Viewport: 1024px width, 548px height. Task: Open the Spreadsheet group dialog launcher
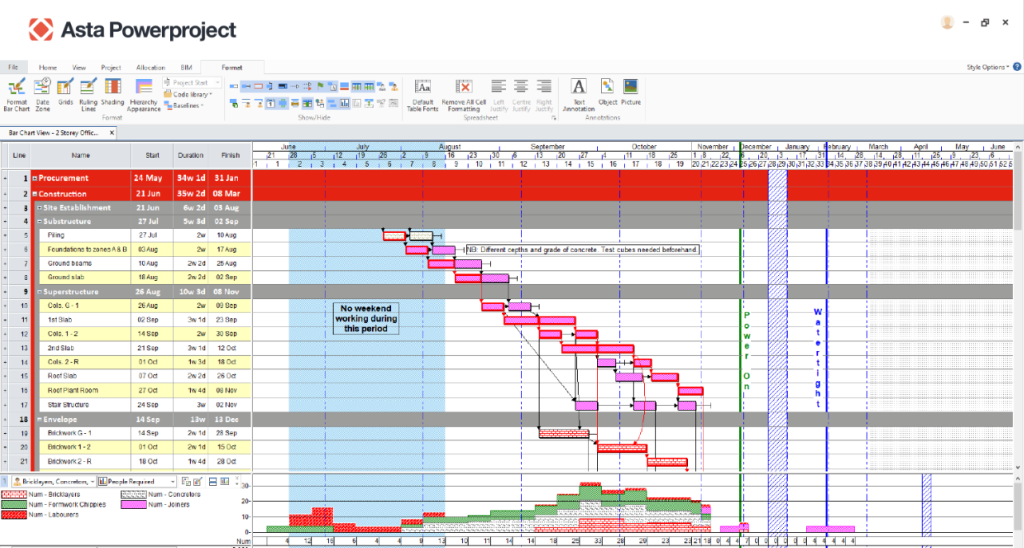point(553,118)
